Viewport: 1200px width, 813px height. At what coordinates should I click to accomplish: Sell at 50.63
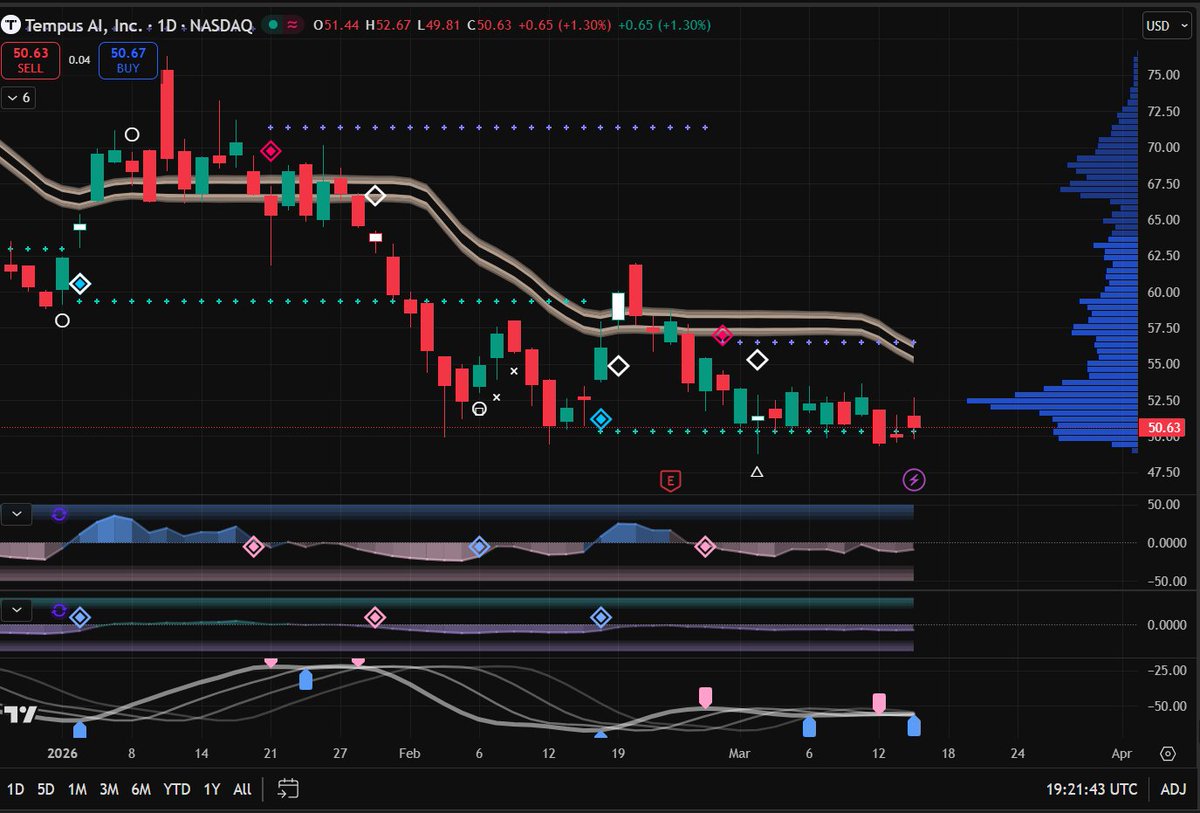[x=30, y=60]
